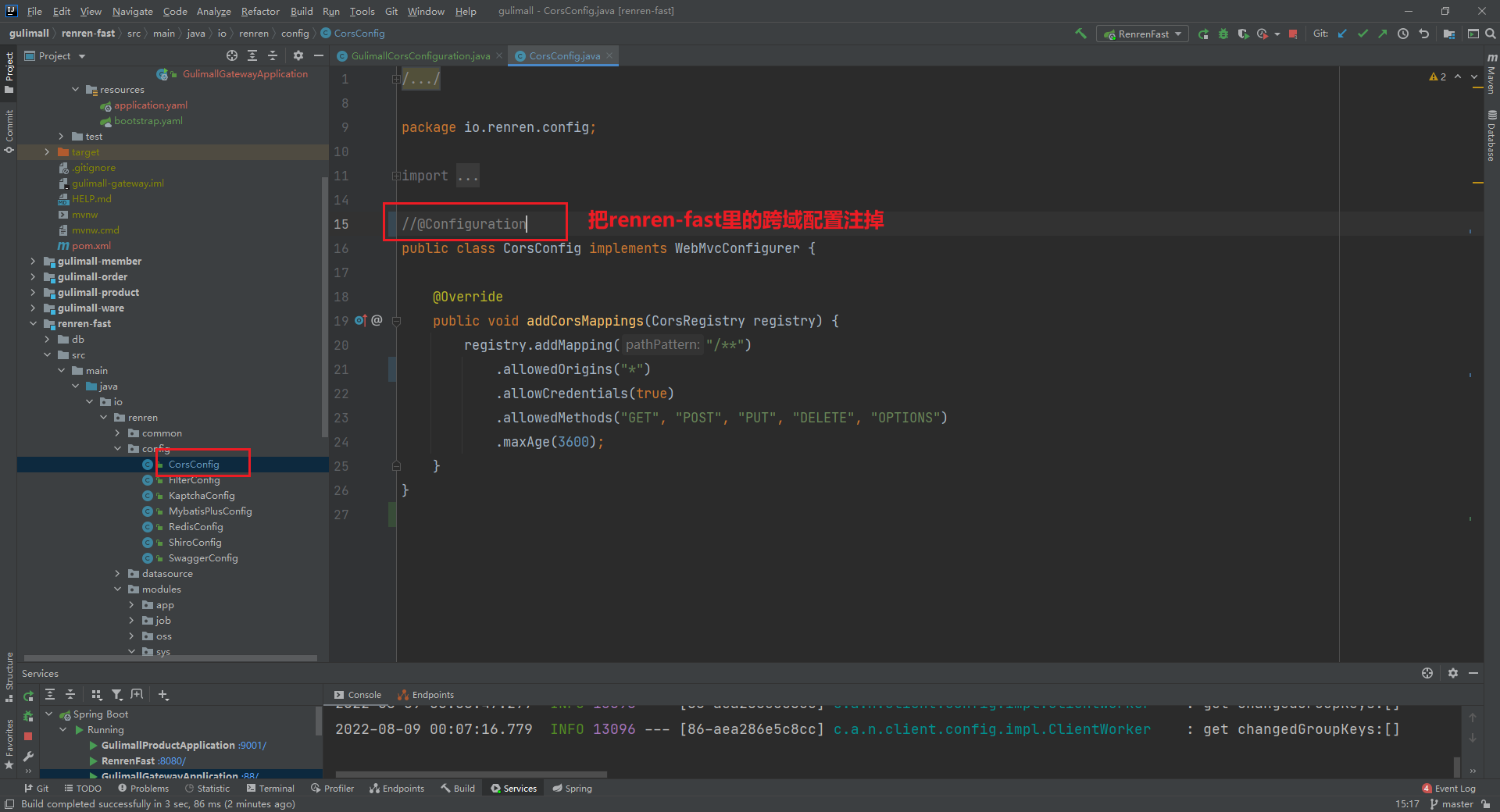The width and height of the screenshot is (1500, 812).
Task: Select GulimallProductApplication :9001 service
Action: tap(183, 745)
